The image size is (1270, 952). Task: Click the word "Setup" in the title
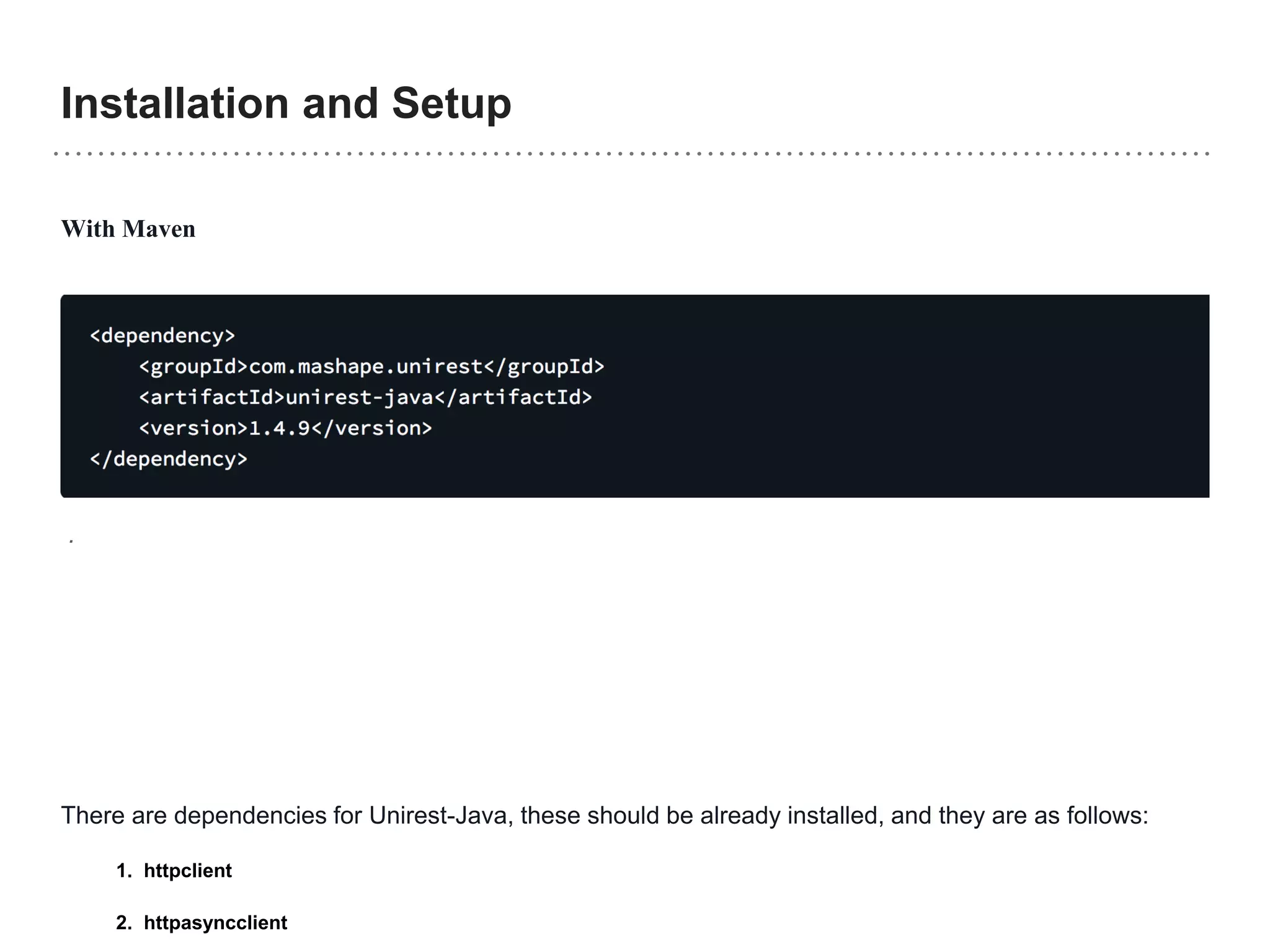451,104
